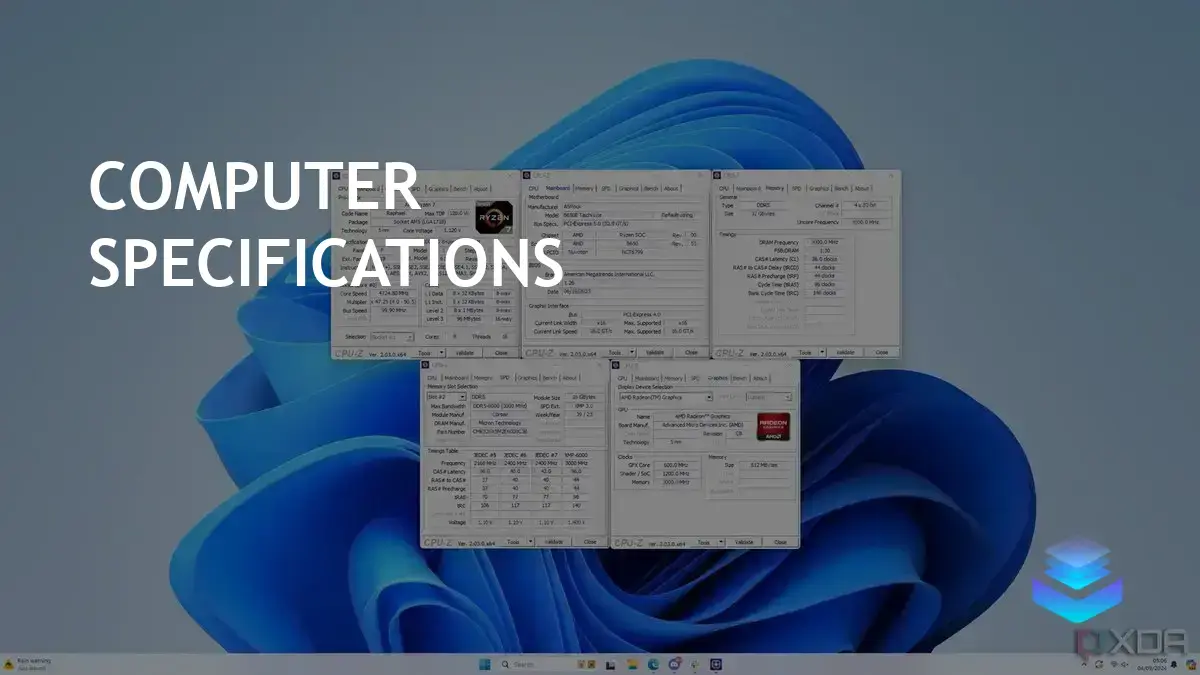The width and height of the screenshot is (1200, 675).
Task: Switch to the CPU tab in the Graphics window
Action: pos(622,378)
